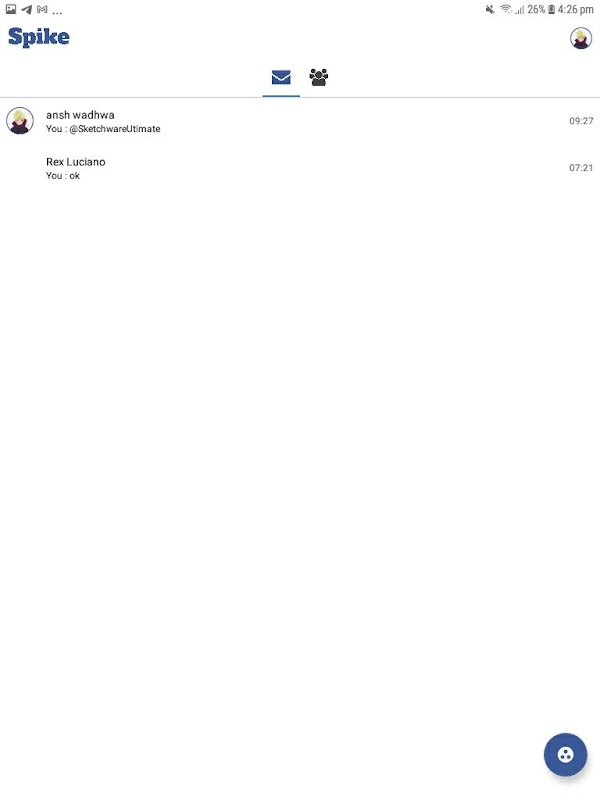Tap the Gmail notification icon
This screenshot has height=800, width=600.
42,9
